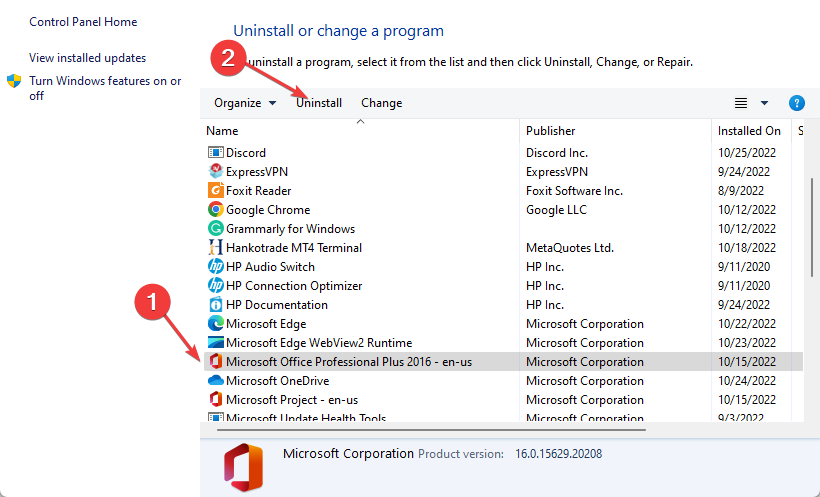Click the Foxit Reader icon

[215, 191]
